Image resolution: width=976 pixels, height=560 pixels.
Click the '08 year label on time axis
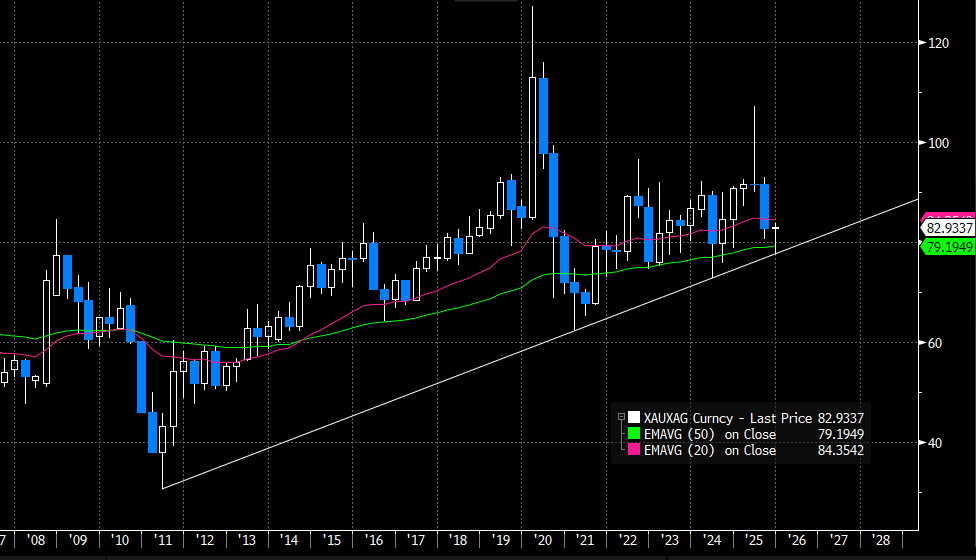[x=36, y=540]
